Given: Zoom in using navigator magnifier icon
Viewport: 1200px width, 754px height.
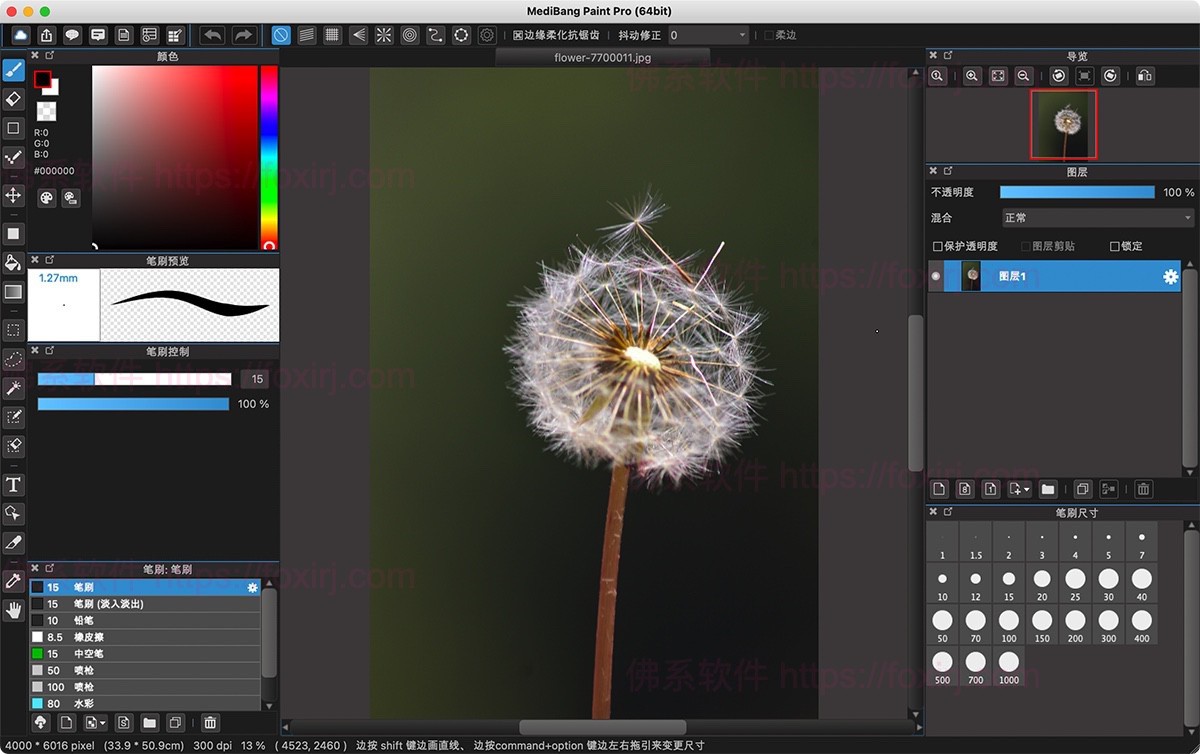Looking at the screenshot, I should [972, 76].
